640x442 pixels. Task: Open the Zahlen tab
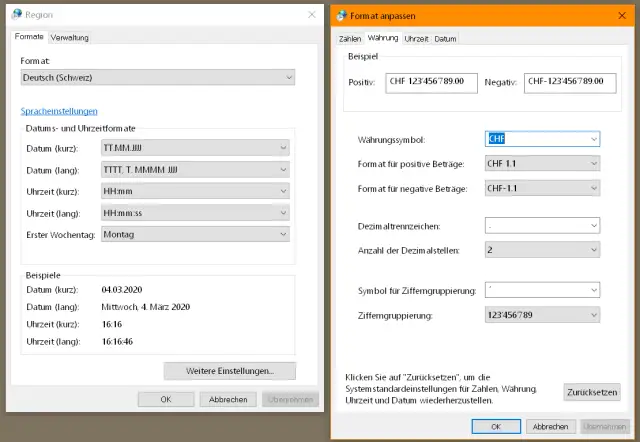[x=350, y=39]
